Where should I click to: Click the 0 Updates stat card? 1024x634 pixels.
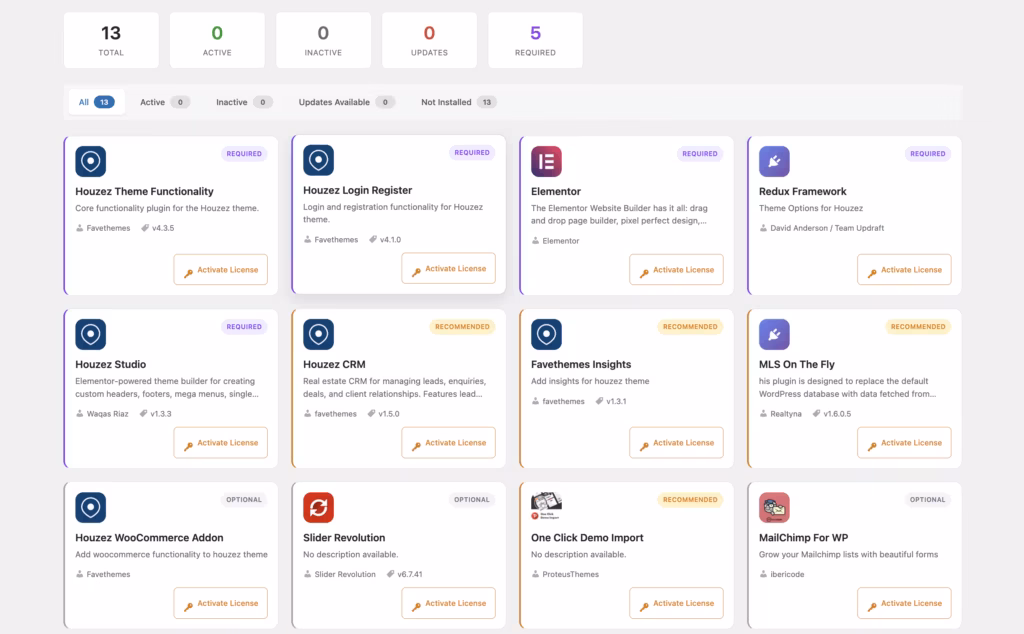coord(430,40)
